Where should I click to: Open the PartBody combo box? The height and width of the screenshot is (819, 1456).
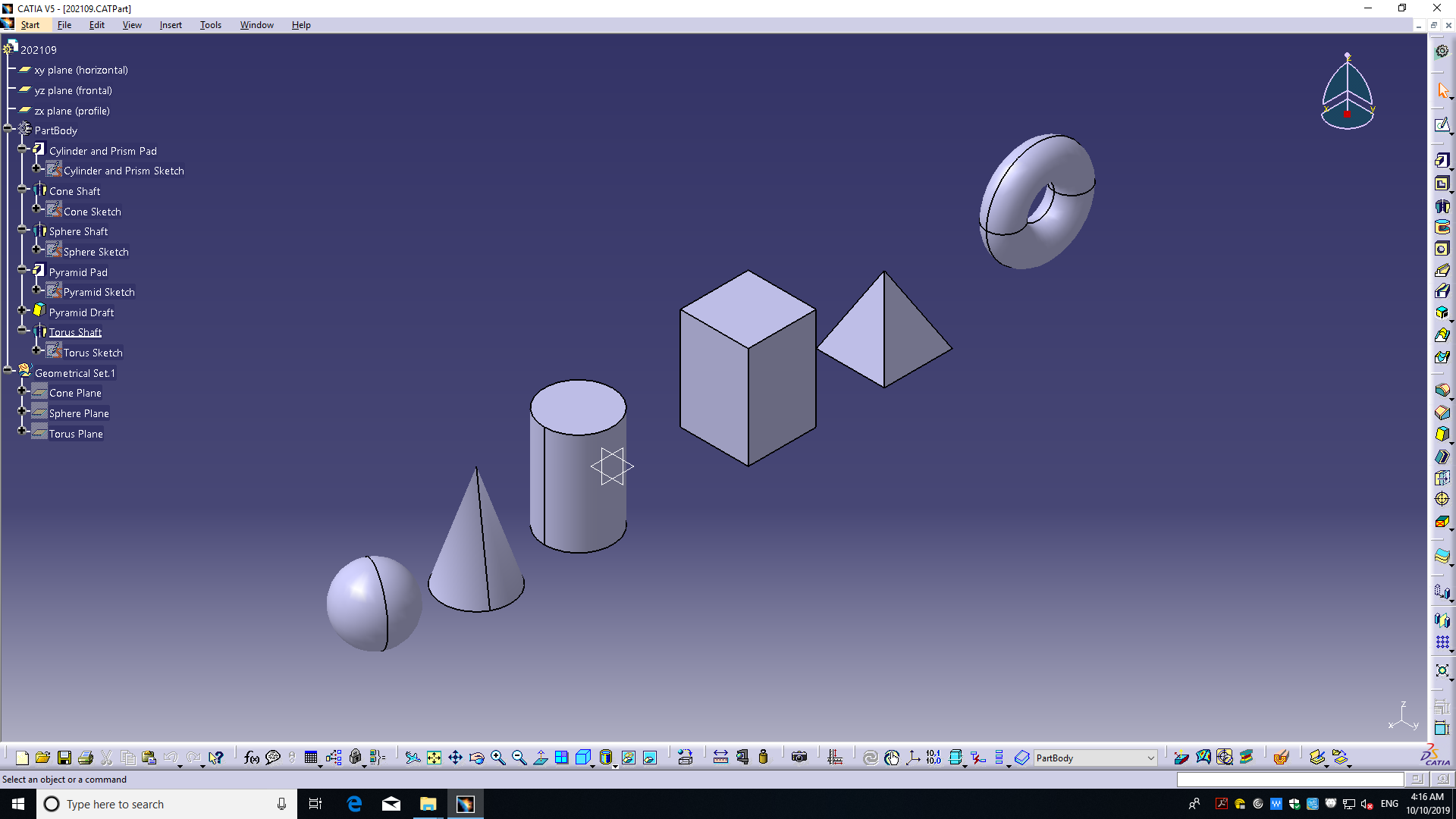(1150, 758)
